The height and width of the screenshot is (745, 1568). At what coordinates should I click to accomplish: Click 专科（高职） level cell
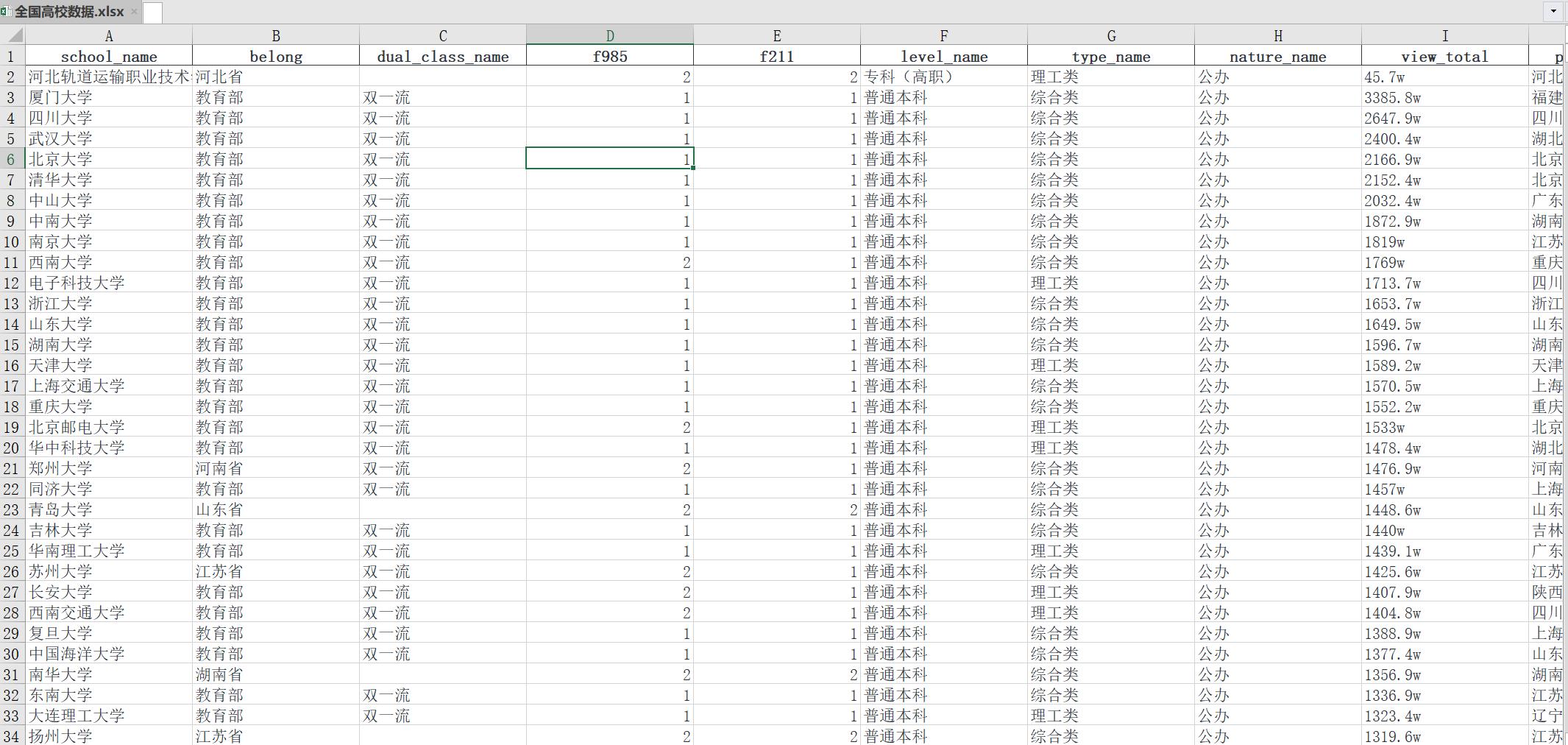[x=944, y=77]
